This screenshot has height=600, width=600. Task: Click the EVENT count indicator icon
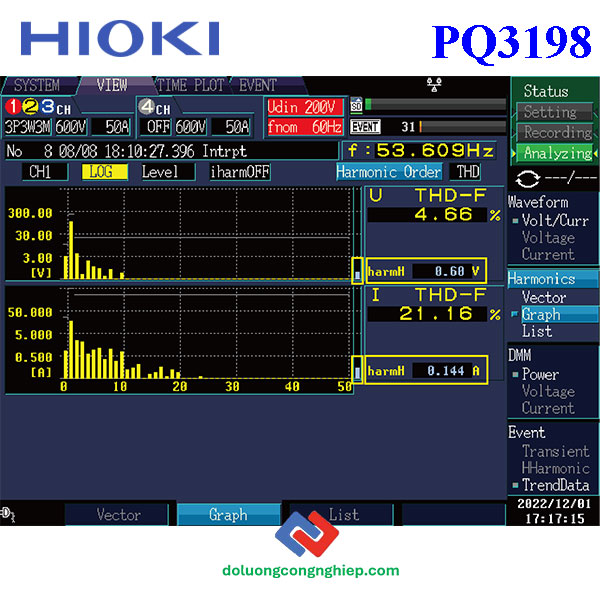(x=365, y=127)
